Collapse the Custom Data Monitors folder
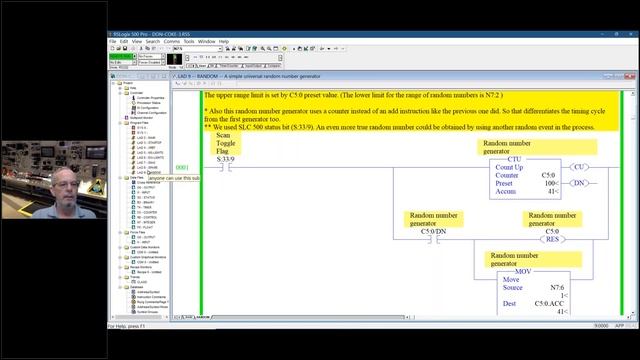The width and height of the screenshot is (640, 360). tap(120, 247)
